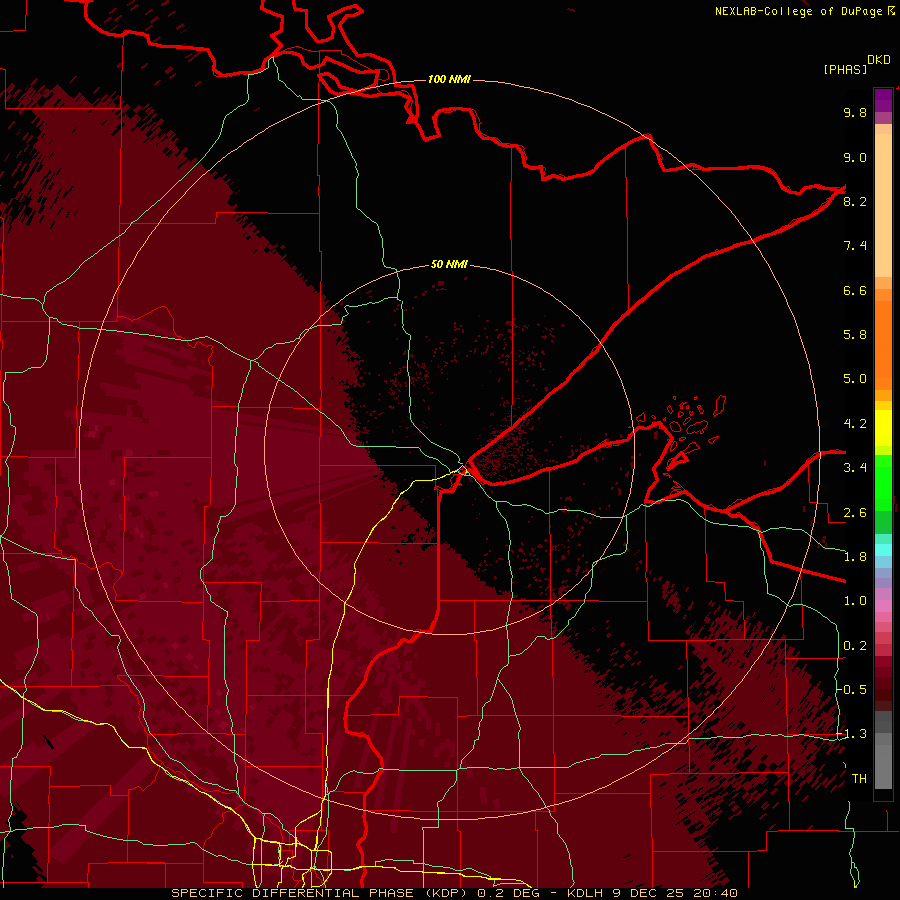Click the -0.5 scale value

click(x=852, y=690)
